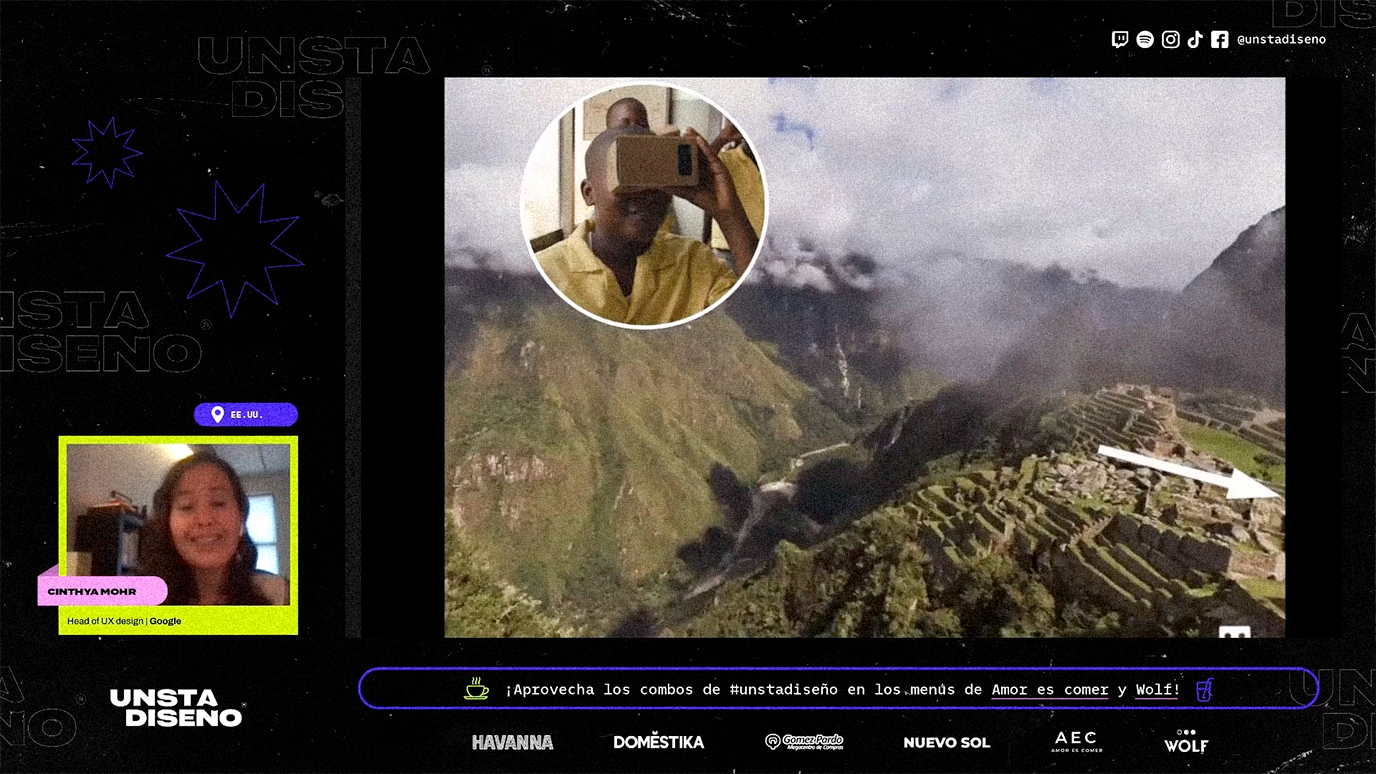Click the Cinthya Mohr name tag
The height and width of the screenshot is (774, 1376).
pyautogui.click(x=102, y=591)
